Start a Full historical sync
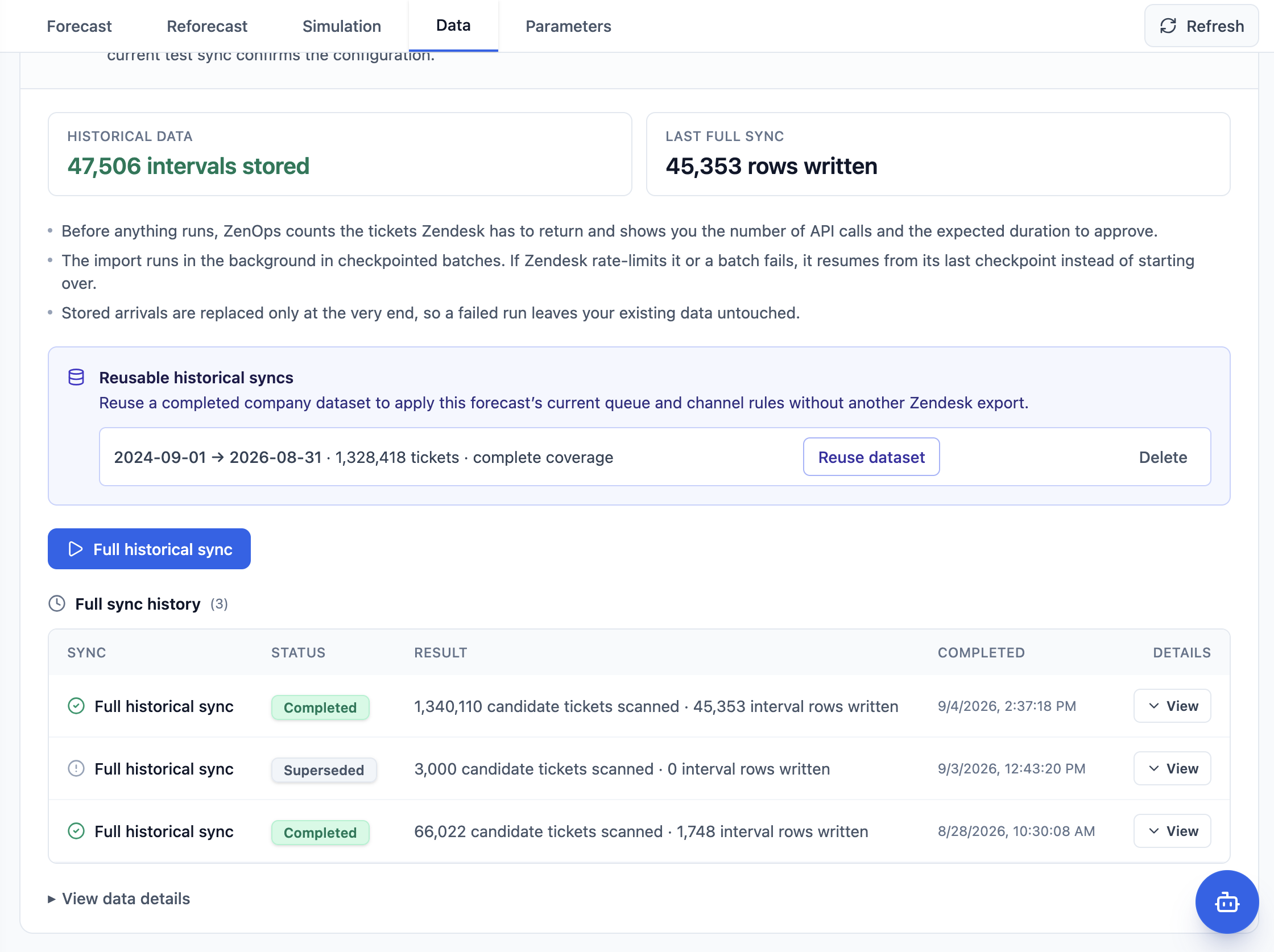1274x952 pixels. 149,549
